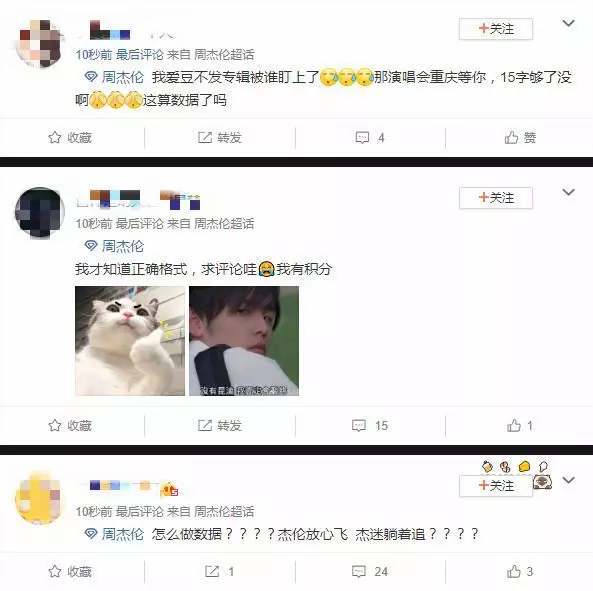Click the 转发 icon on the cat photo post

tap(205, 425)
